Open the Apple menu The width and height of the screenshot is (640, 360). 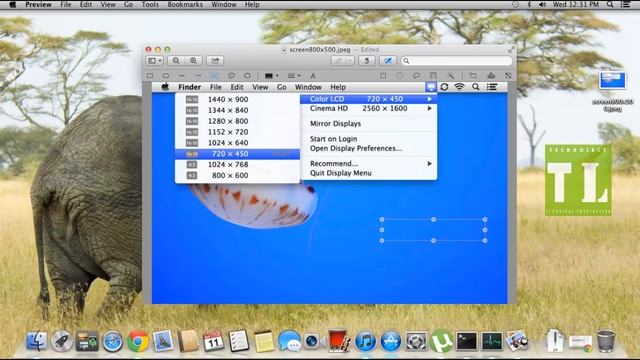pos(13,4)
